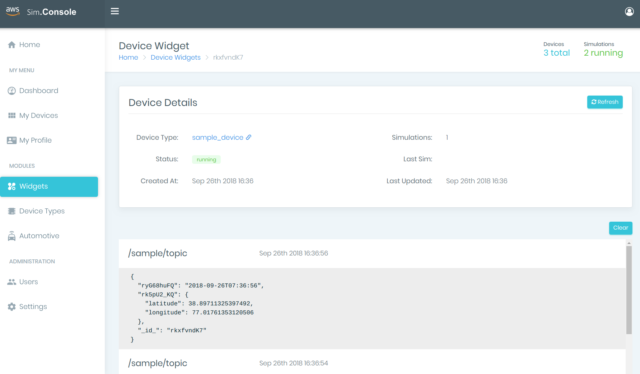Screen dimensions: 640x374
Task: Click the "_id_": "rkxfvndK7" line
Action: coord(172,330)
